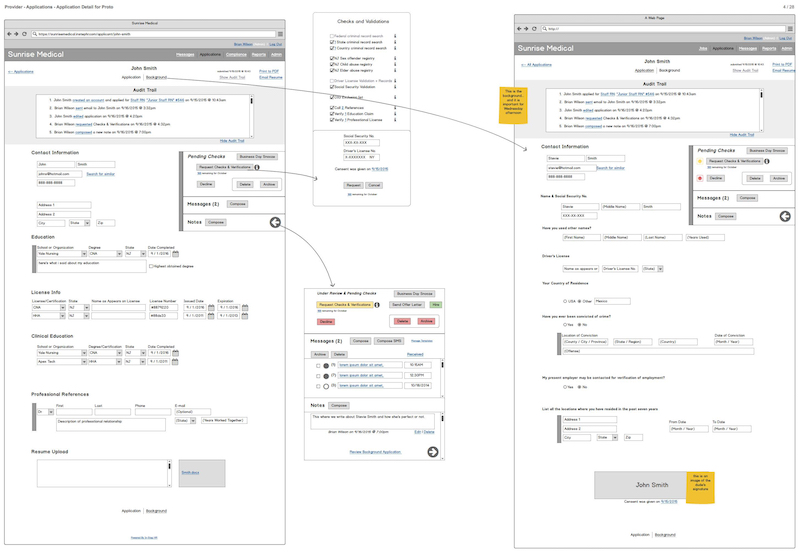Click red status dot beside Decline, right page

(x=700, y=179)
